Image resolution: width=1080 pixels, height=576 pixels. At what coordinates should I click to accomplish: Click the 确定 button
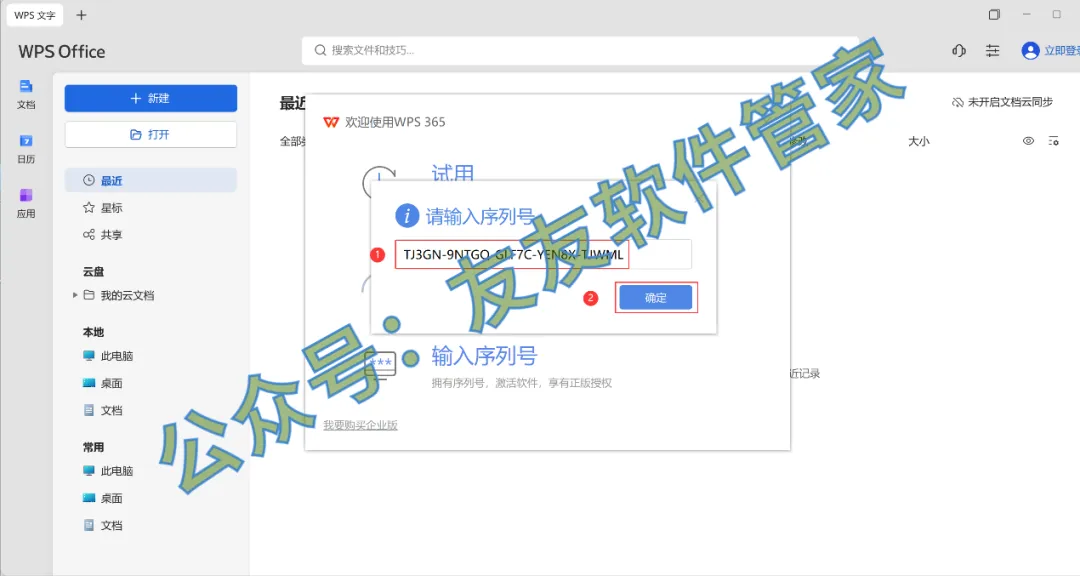pyautogui.click(x=656, y=298)
